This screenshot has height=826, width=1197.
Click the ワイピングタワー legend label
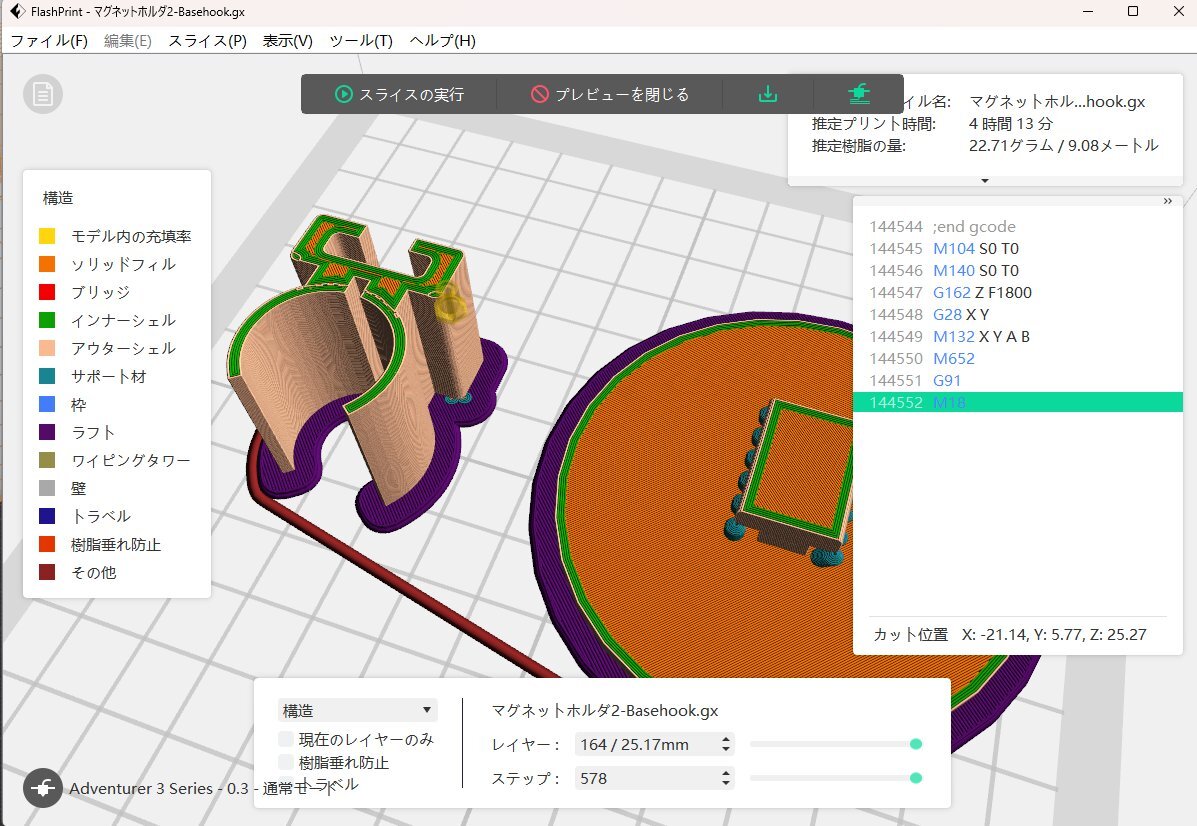tap(131, 460)
